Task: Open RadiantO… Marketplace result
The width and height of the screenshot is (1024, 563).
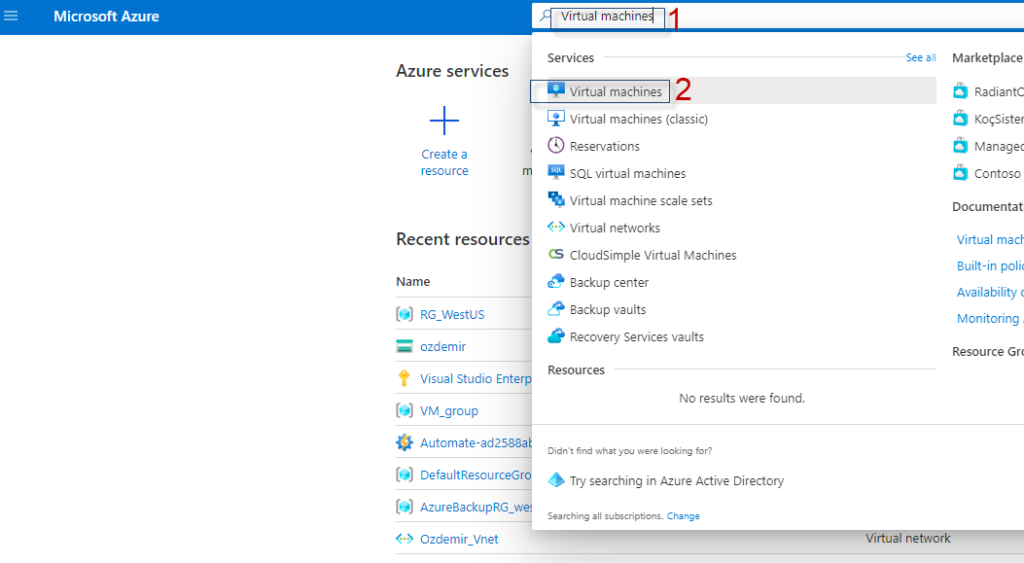Action: click(x=999, y=92)
